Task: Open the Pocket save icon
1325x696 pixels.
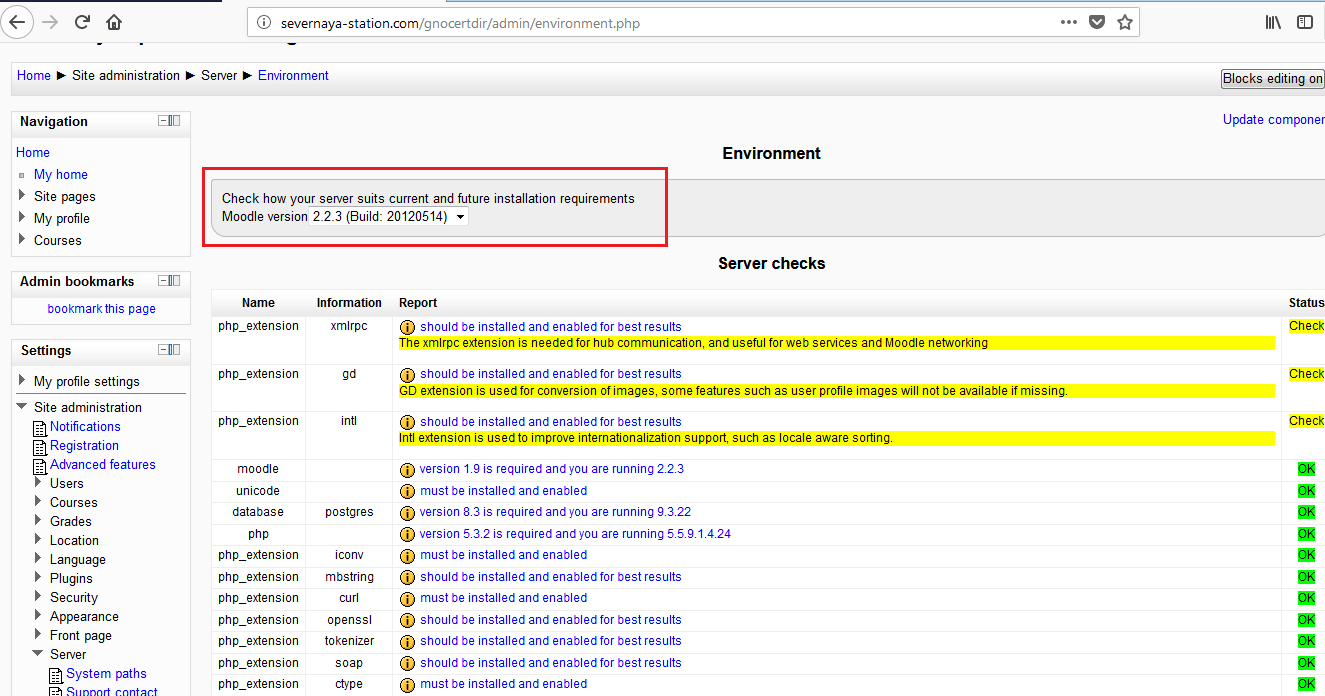Action: pyautogui.click(x=1097, y=22)
